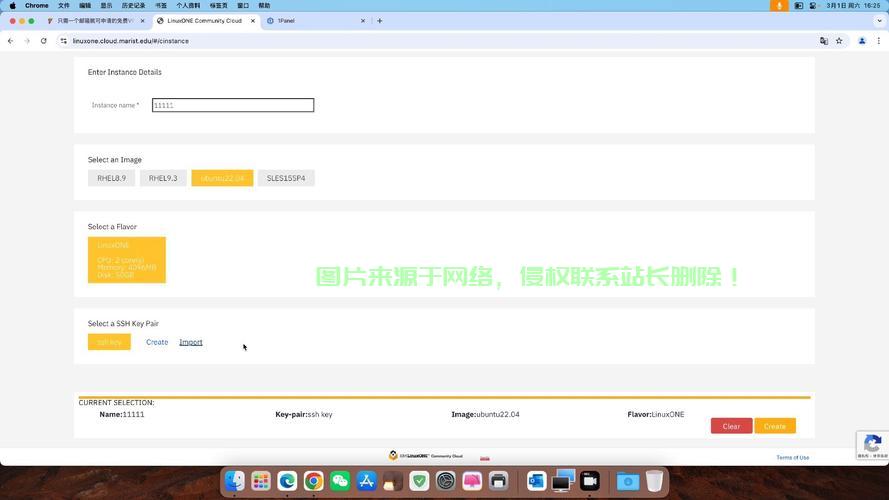The image size is (889, 500).
Task: Open App Store from the dock
Action: tap(366, 482)
